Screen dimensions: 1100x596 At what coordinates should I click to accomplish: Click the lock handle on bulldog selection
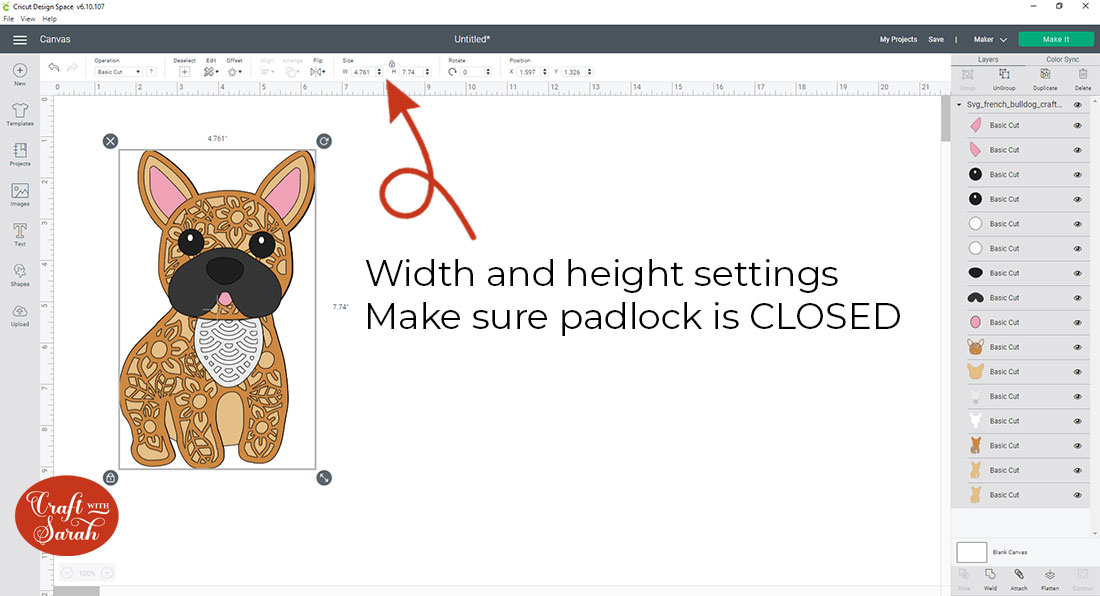click(x=110, y=478)
